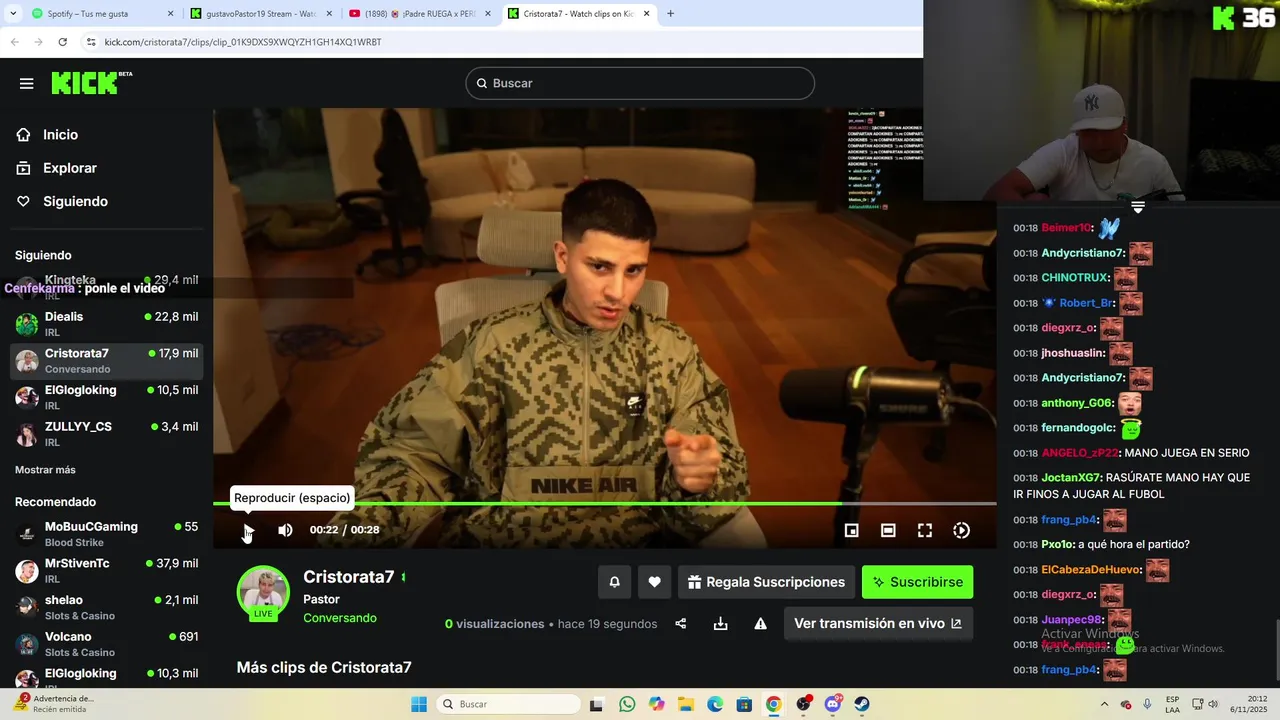Open Copilot from the taskbar
The height and width of the screenshot is (720, 1280).
(x=656, y=704)
